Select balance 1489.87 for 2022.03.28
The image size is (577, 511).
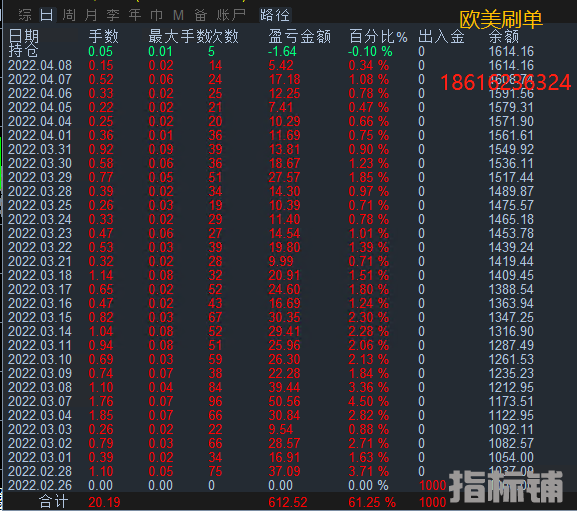coord(511,191)
